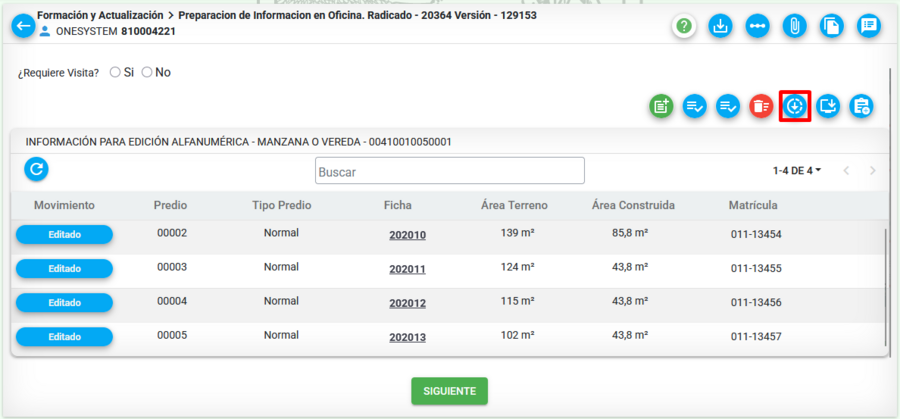The height and width of the screenshot is (419, 900).
Task: Click the clipboard with plus icon
Action: pyautogui.click(x=862, y=106)
